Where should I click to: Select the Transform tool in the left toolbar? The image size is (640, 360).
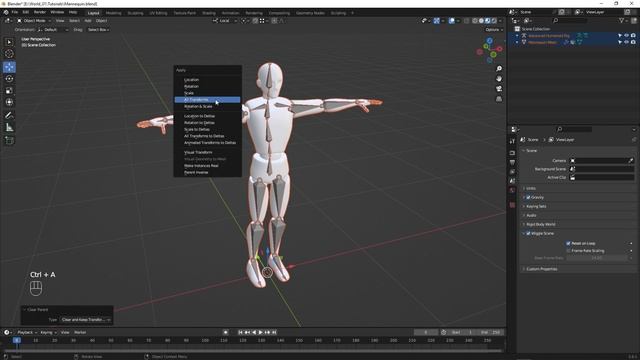9,102
